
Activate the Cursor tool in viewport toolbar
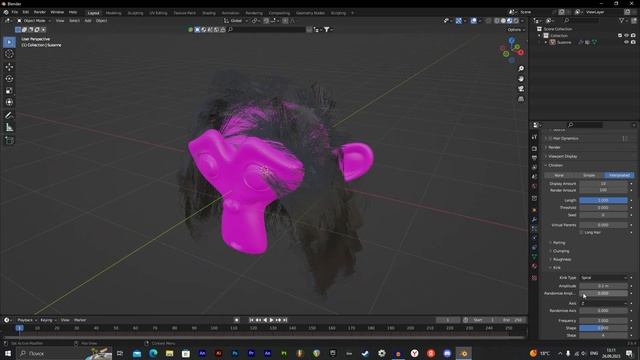(x=9, y=54)
